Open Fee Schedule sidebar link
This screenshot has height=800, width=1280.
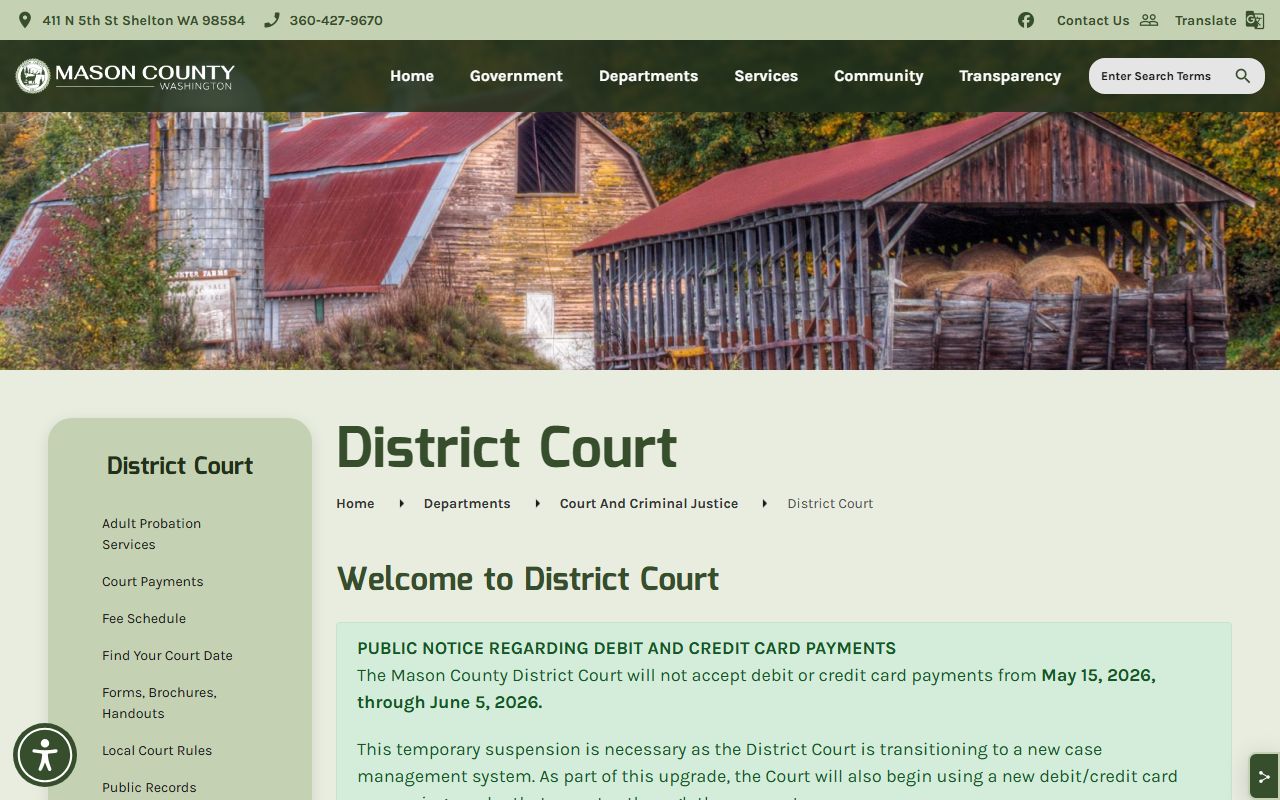[144, 618]
